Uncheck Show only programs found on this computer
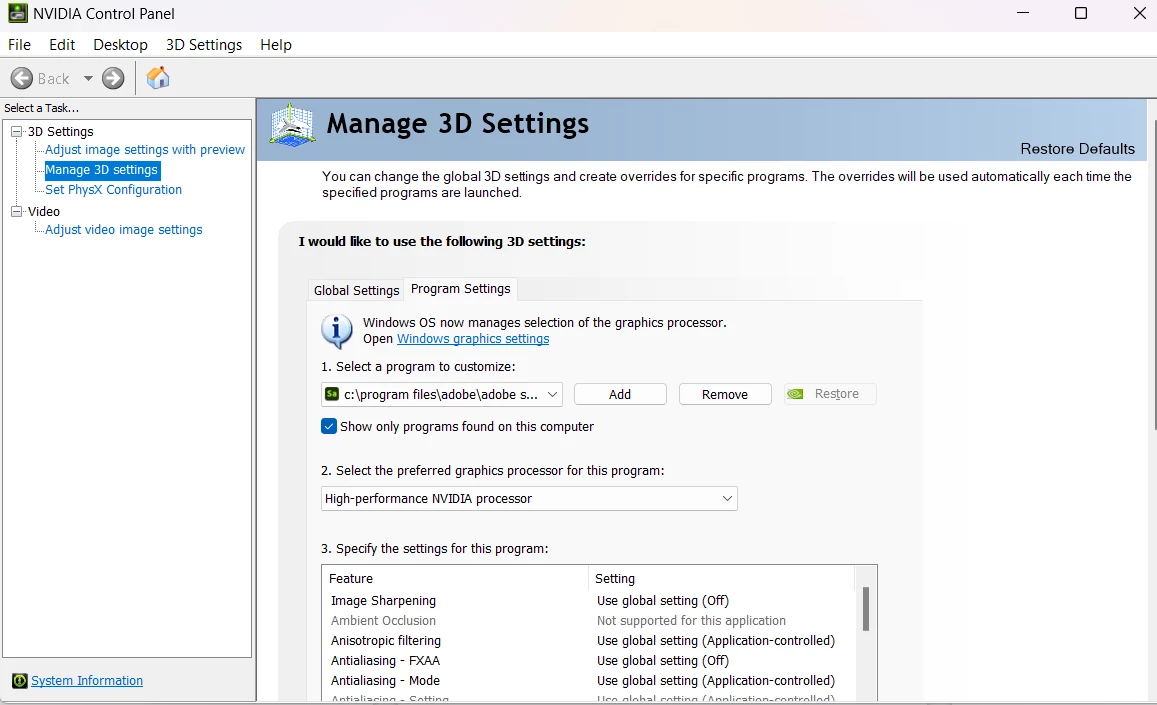The image size is (1157, 705). 329,427
